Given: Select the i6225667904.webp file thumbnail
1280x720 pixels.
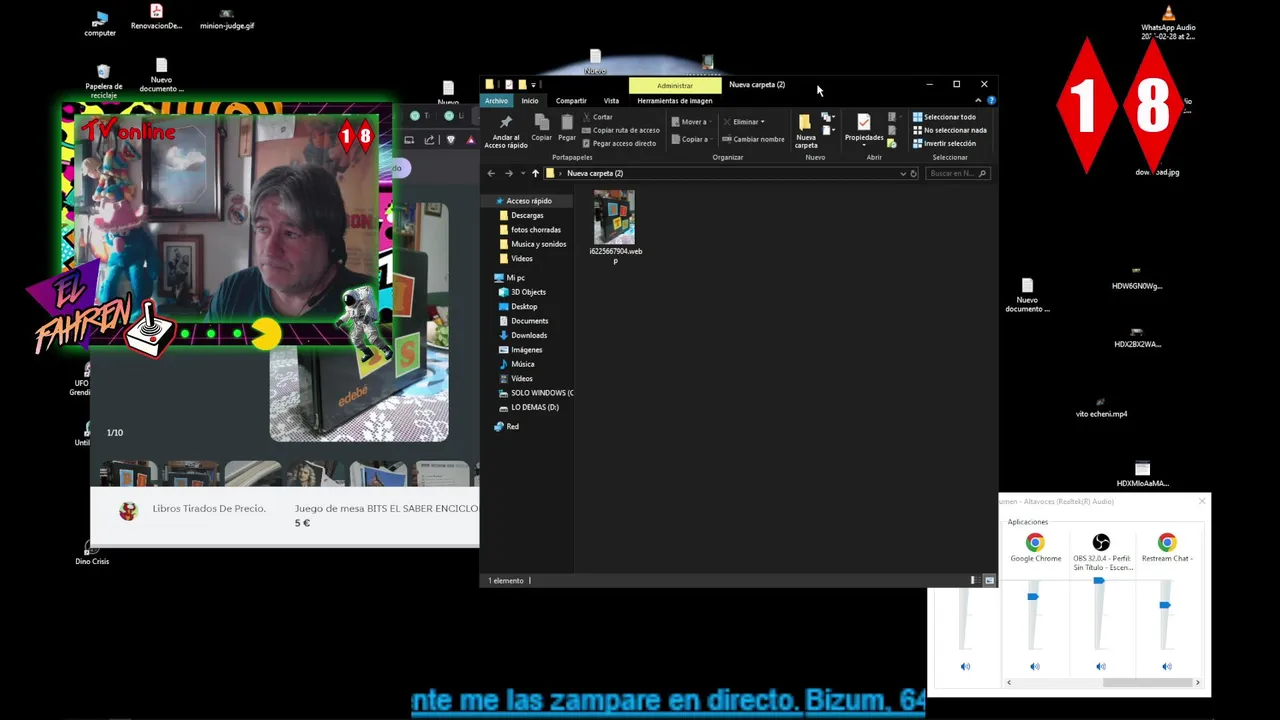Looking at the screenshot, I should point(614,218).
